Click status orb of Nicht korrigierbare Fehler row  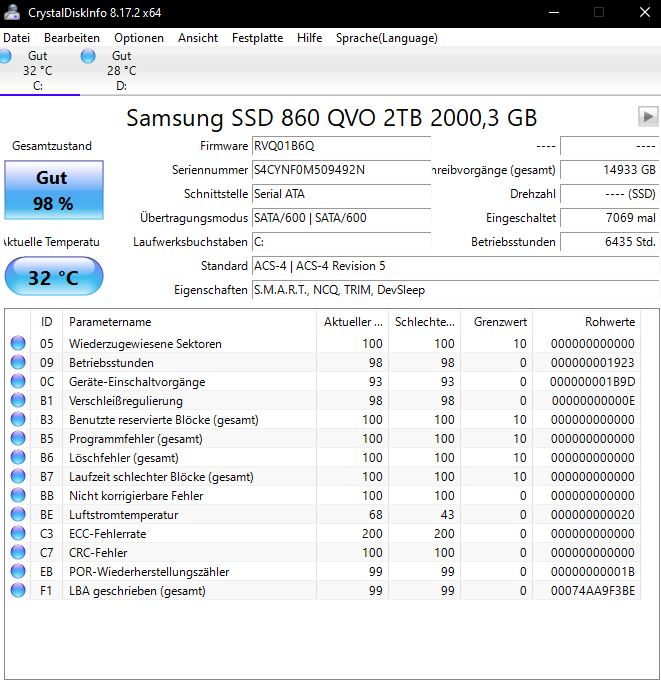[x=18, y=495]
